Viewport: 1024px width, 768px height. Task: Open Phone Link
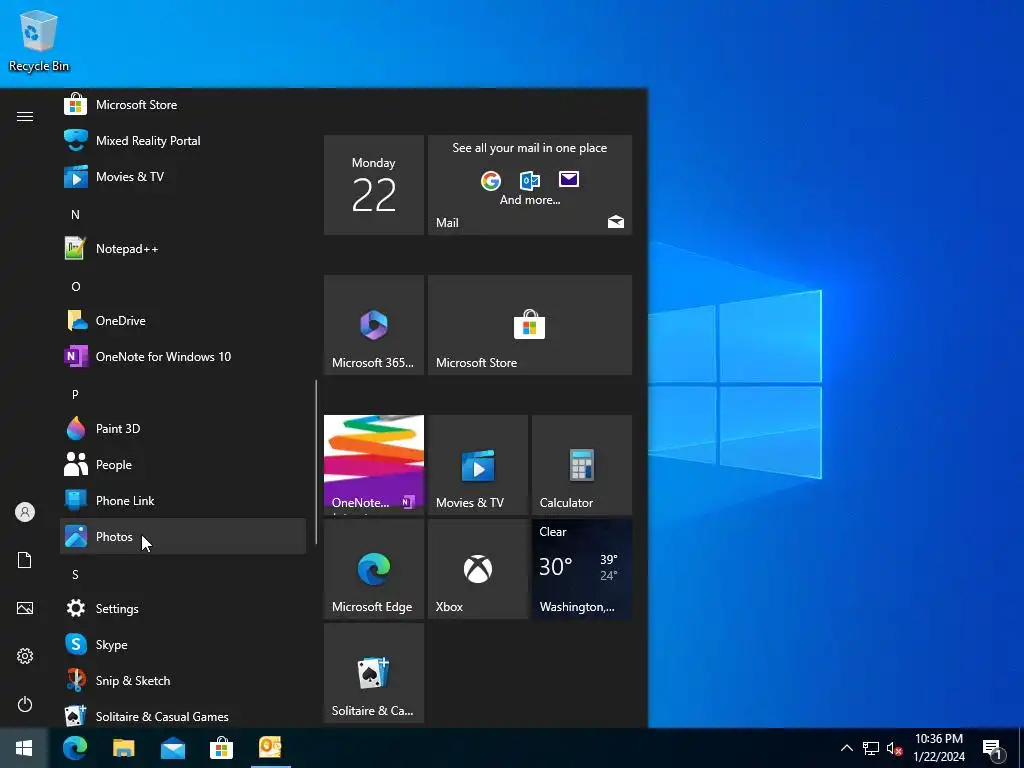click(183, 500)
